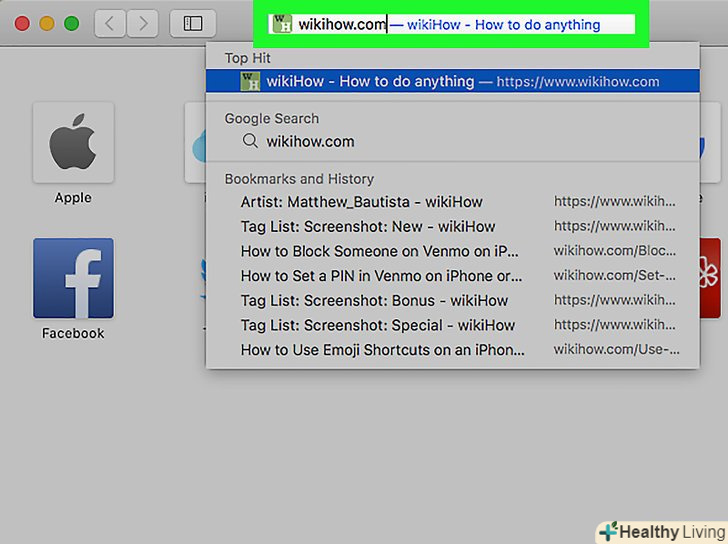Select Top Hit wikiHow - How to do anything
The height and width of the screenshot is (544, 728).
[453, 81]
